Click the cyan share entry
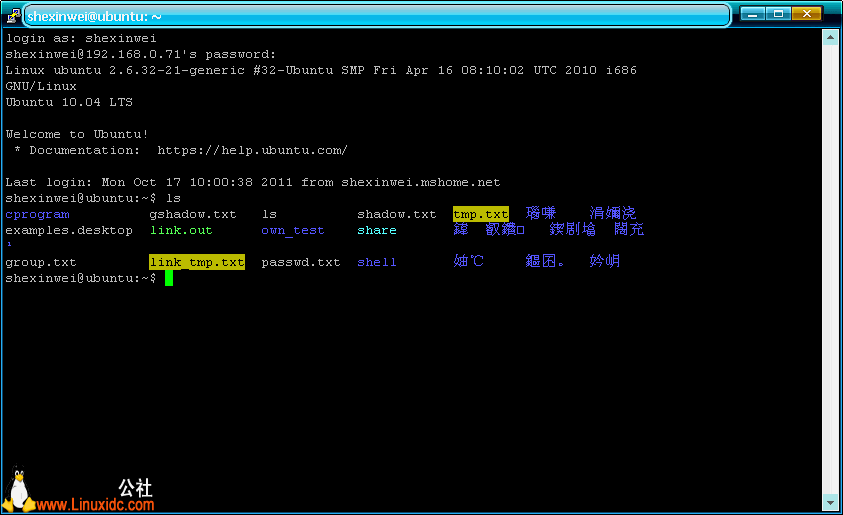Image resolution: width=843 pixels, height=515 pixels. [x=376, y=230]
